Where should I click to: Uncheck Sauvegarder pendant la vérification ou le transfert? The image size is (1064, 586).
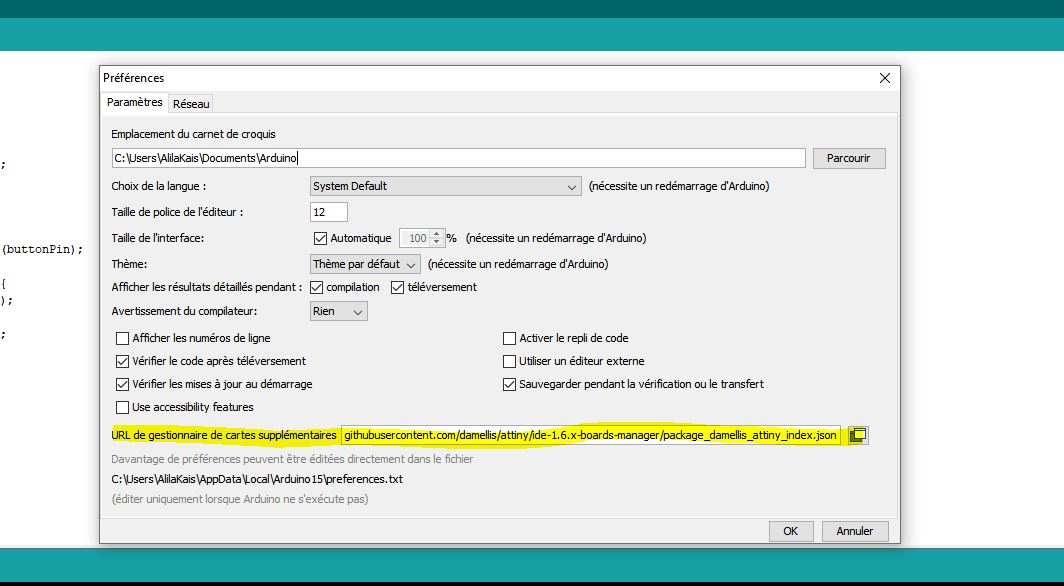(509, 384)
